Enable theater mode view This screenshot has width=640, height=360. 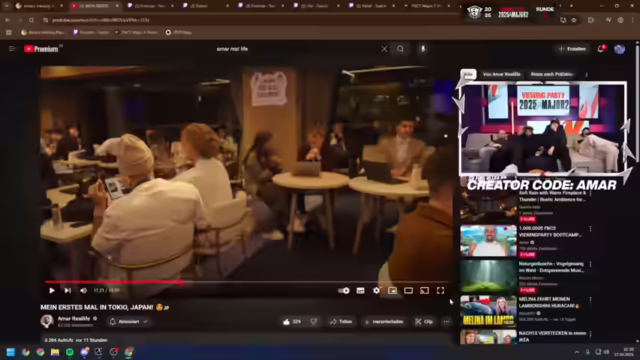[408, 291]
